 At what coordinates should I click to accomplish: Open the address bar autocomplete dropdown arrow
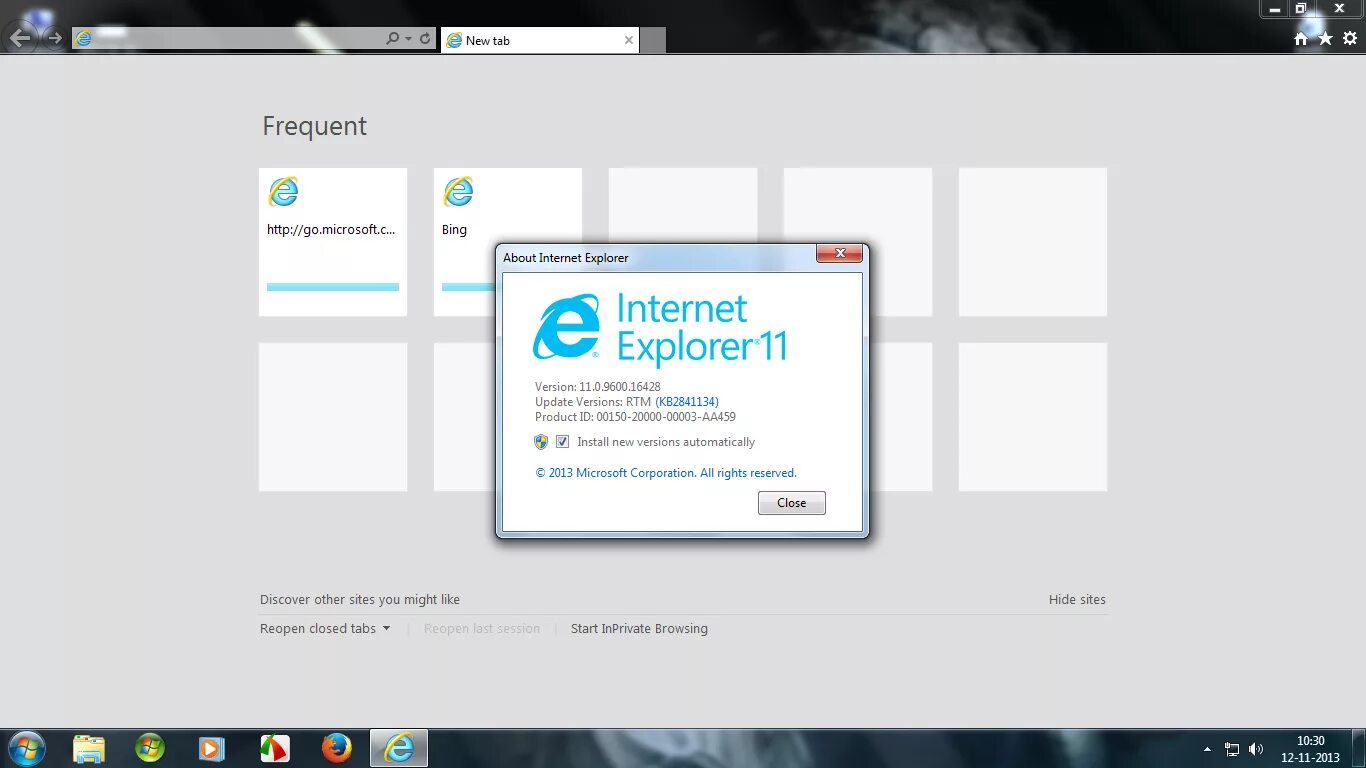pyautogui.click(x=408, y=39)
